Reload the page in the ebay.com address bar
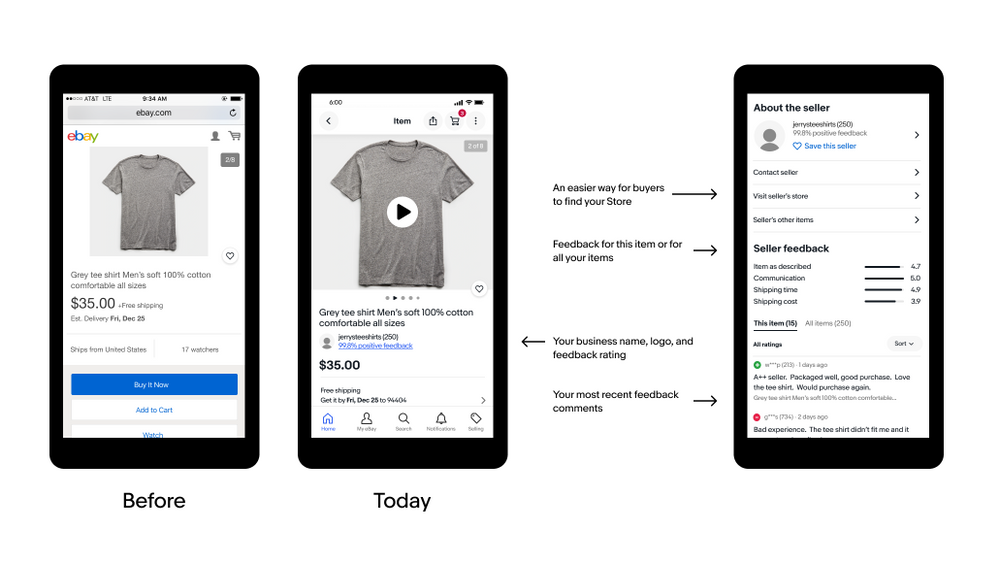 coord(233,113)
